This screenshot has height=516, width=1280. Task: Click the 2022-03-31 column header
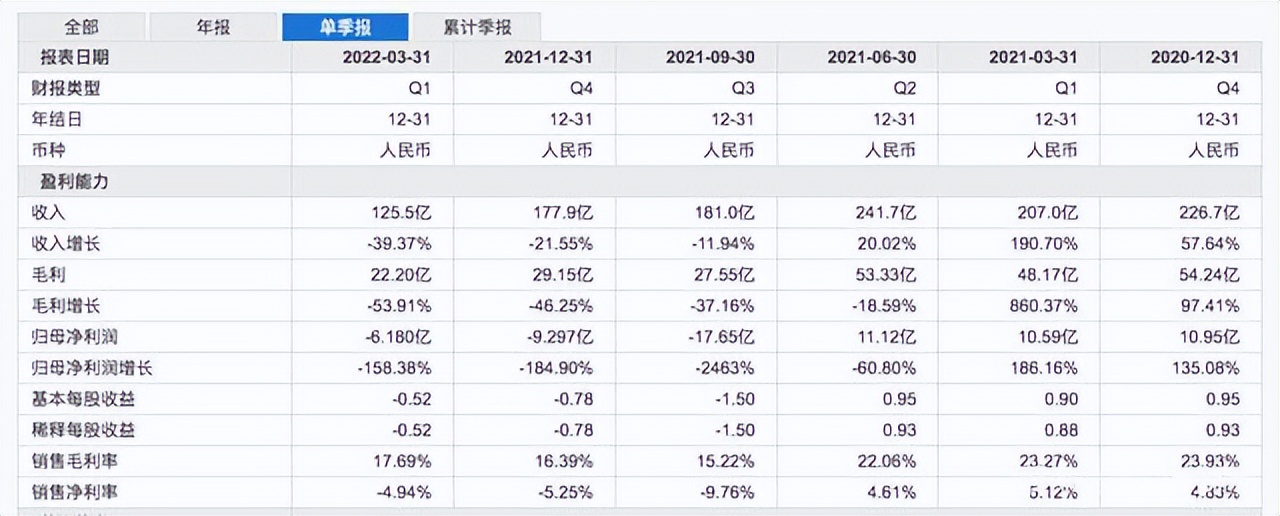click(x=387, y=57)
